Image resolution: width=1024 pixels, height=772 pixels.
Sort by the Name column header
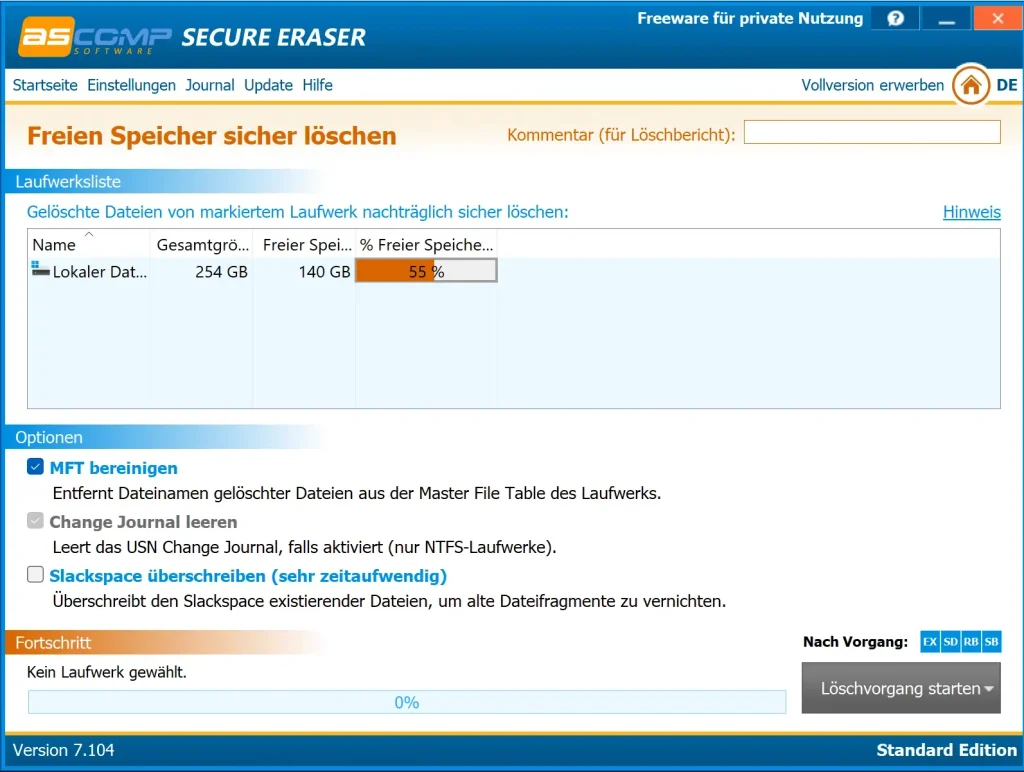click(x=88, y=244)
